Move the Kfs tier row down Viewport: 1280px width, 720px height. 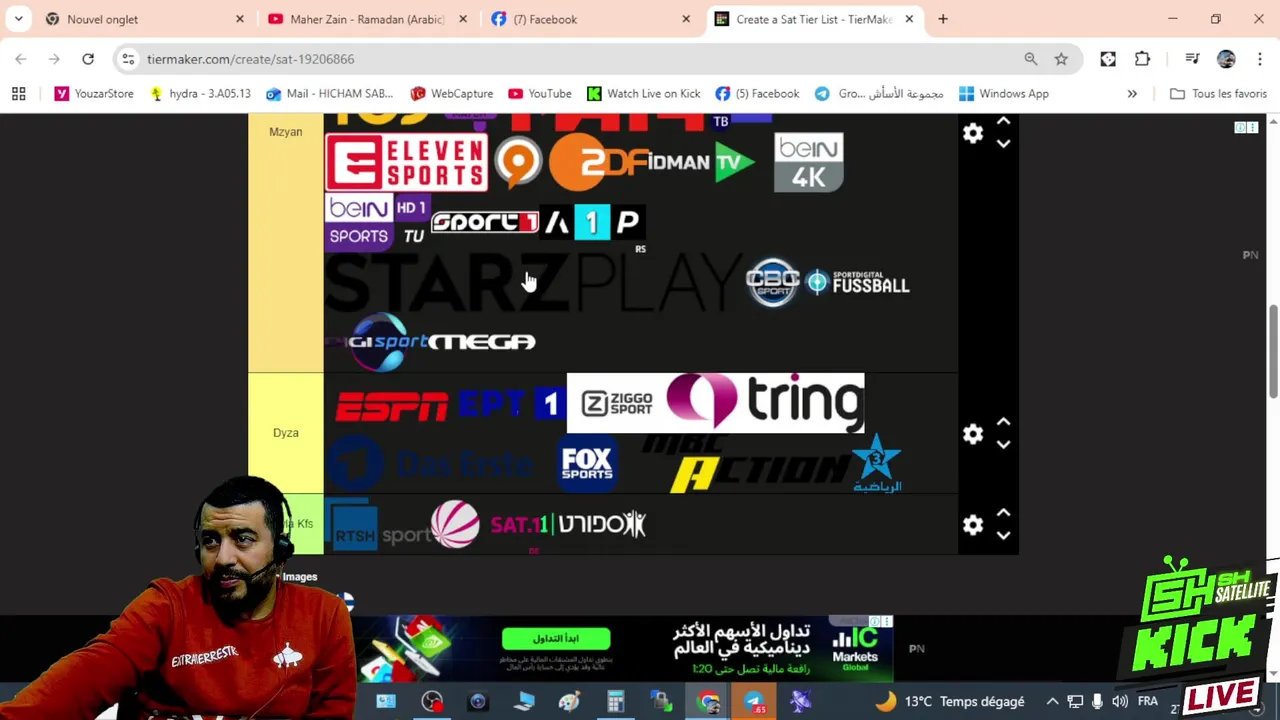click(1004, 536)
